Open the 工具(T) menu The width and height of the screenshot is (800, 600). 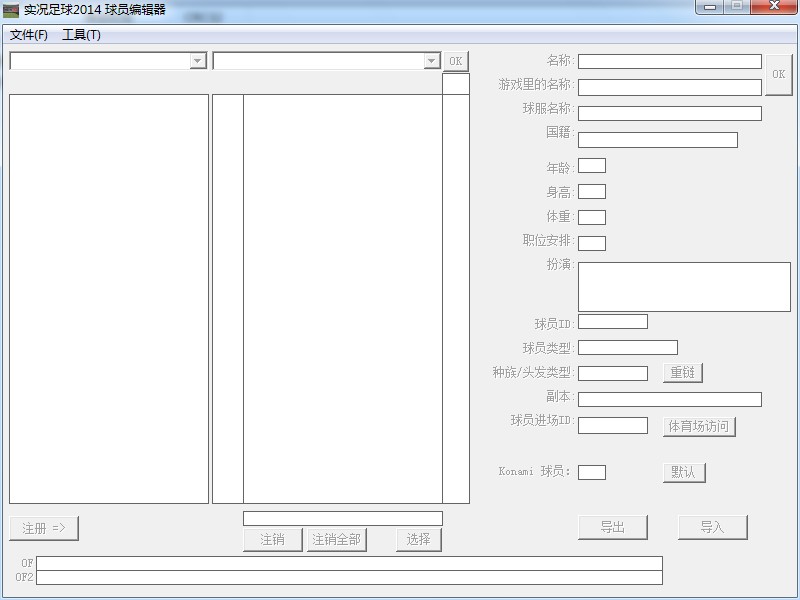click(x=82, y=35)
